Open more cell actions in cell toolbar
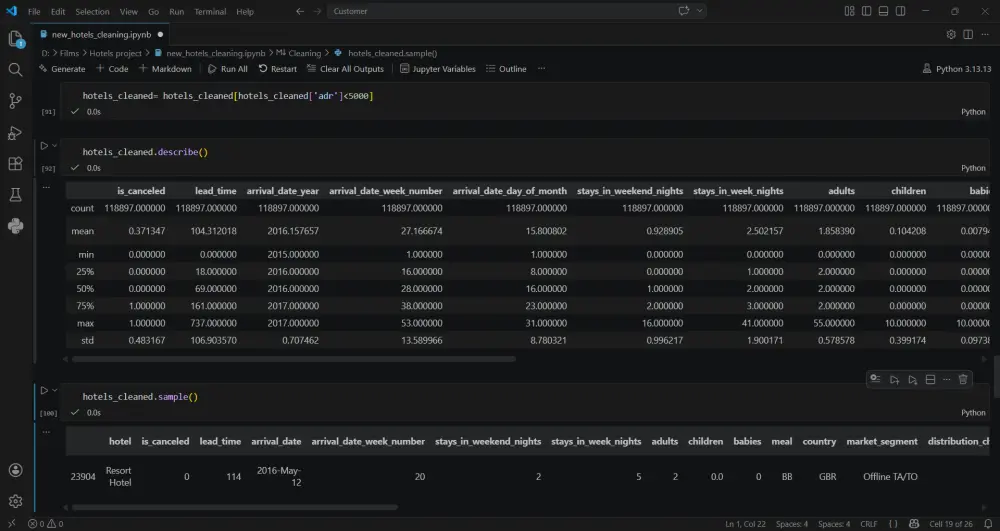This screenshot has width=1000, height=531. (946, 379)
